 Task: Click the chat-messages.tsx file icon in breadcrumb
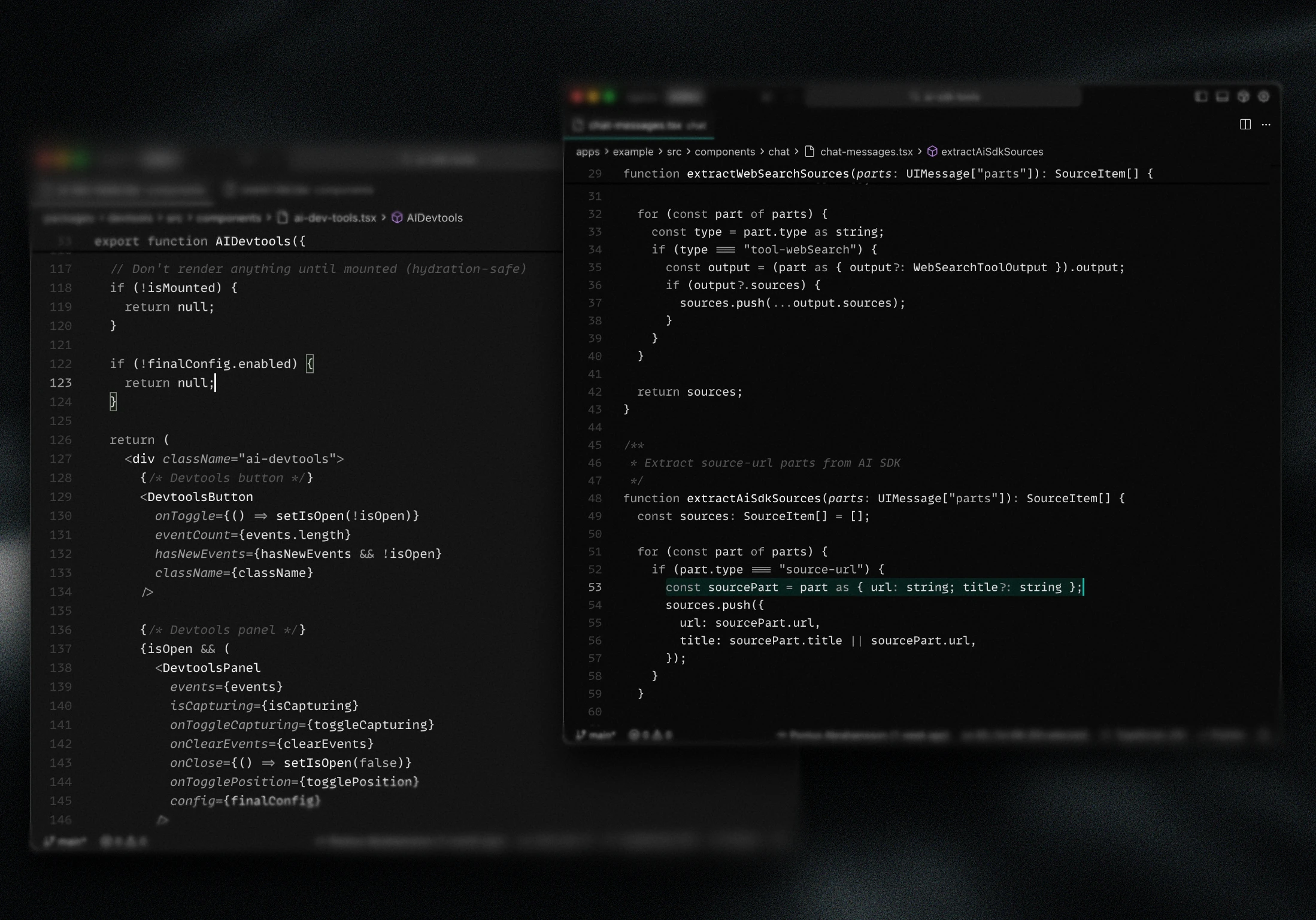pos(809,152)
